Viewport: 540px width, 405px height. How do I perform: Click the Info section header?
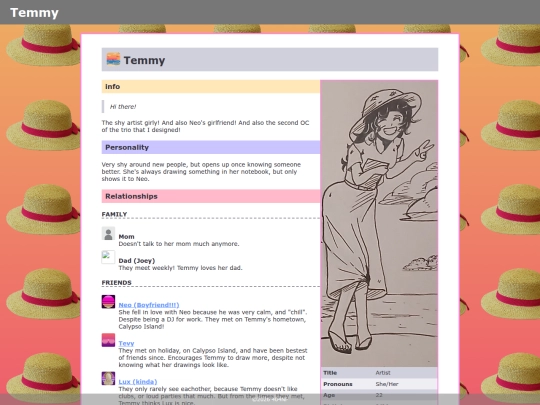coord(211,86)
